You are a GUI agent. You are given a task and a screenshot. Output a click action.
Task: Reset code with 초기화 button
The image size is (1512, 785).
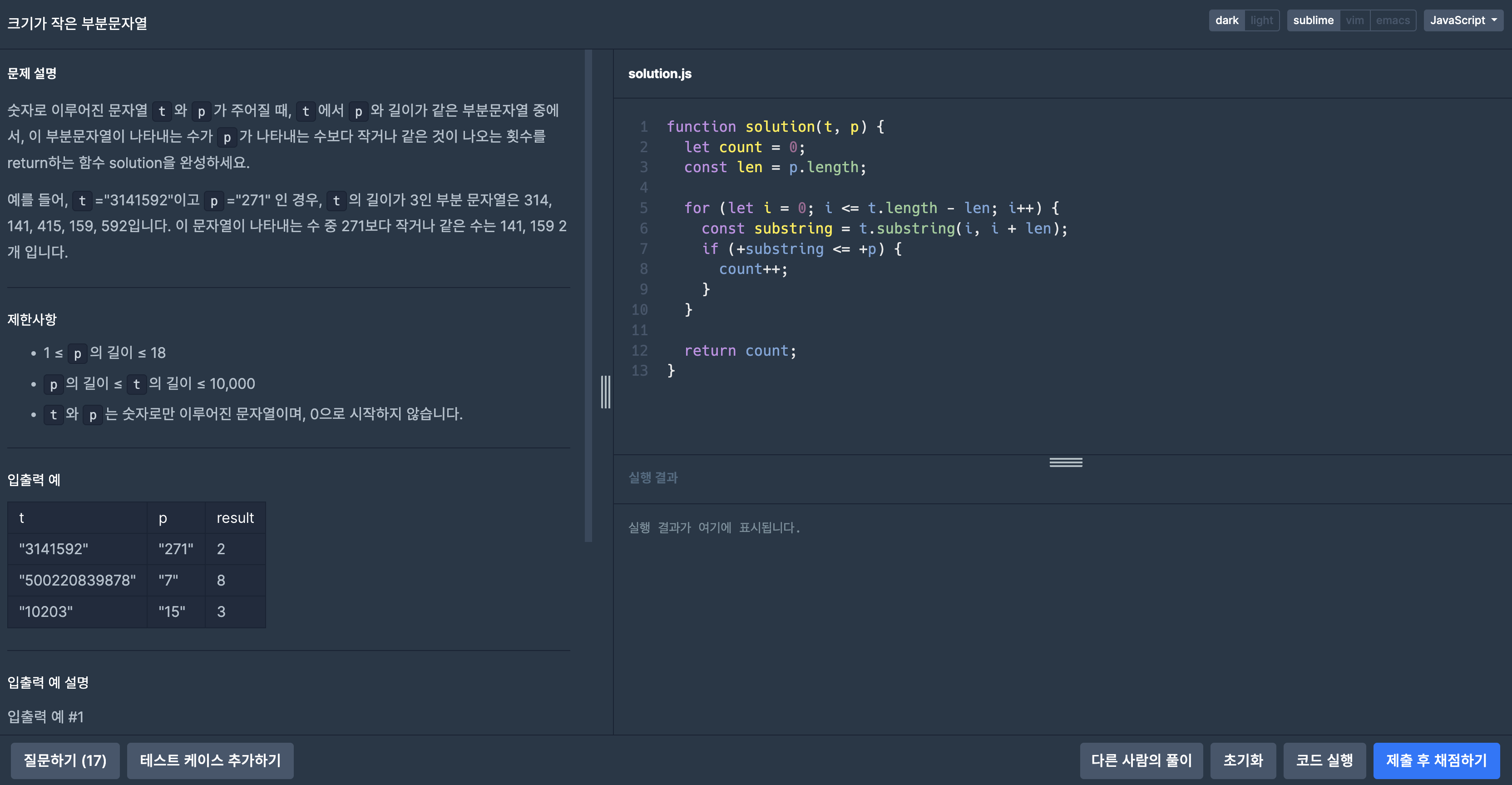[x=1243, y=760]
